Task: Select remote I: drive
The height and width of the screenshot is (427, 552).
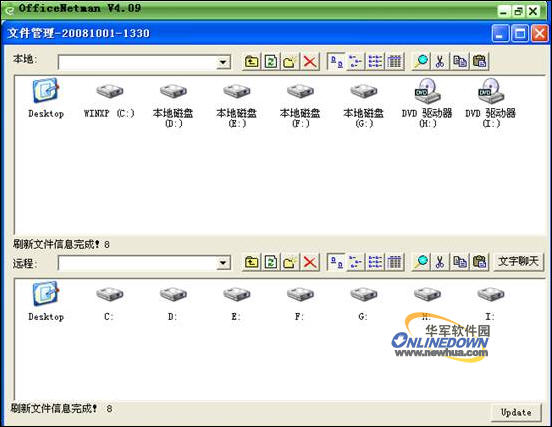Action: (x=490, y=303)
